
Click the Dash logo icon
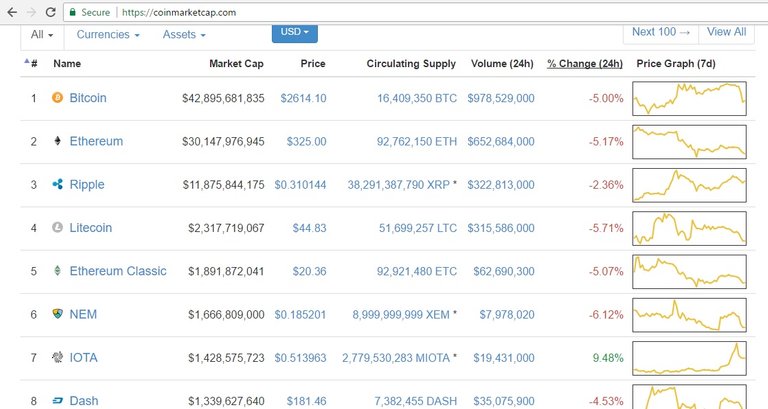tap(57, 400)
